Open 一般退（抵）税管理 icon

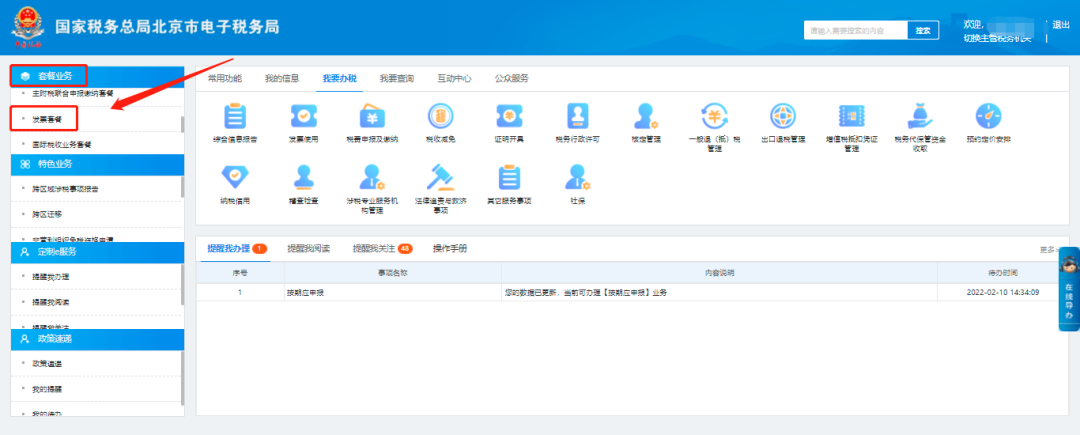click(x=714, y=116)
